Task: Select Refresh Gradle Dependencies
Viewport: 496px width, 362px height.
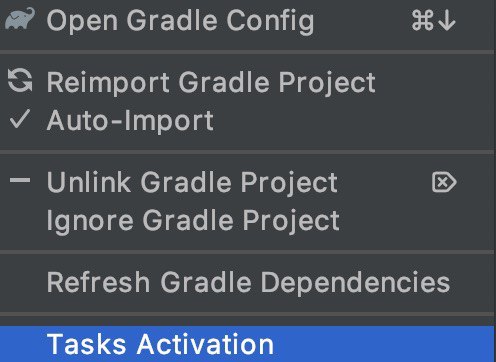Action: pyautogui.click(x=247, y=282)
